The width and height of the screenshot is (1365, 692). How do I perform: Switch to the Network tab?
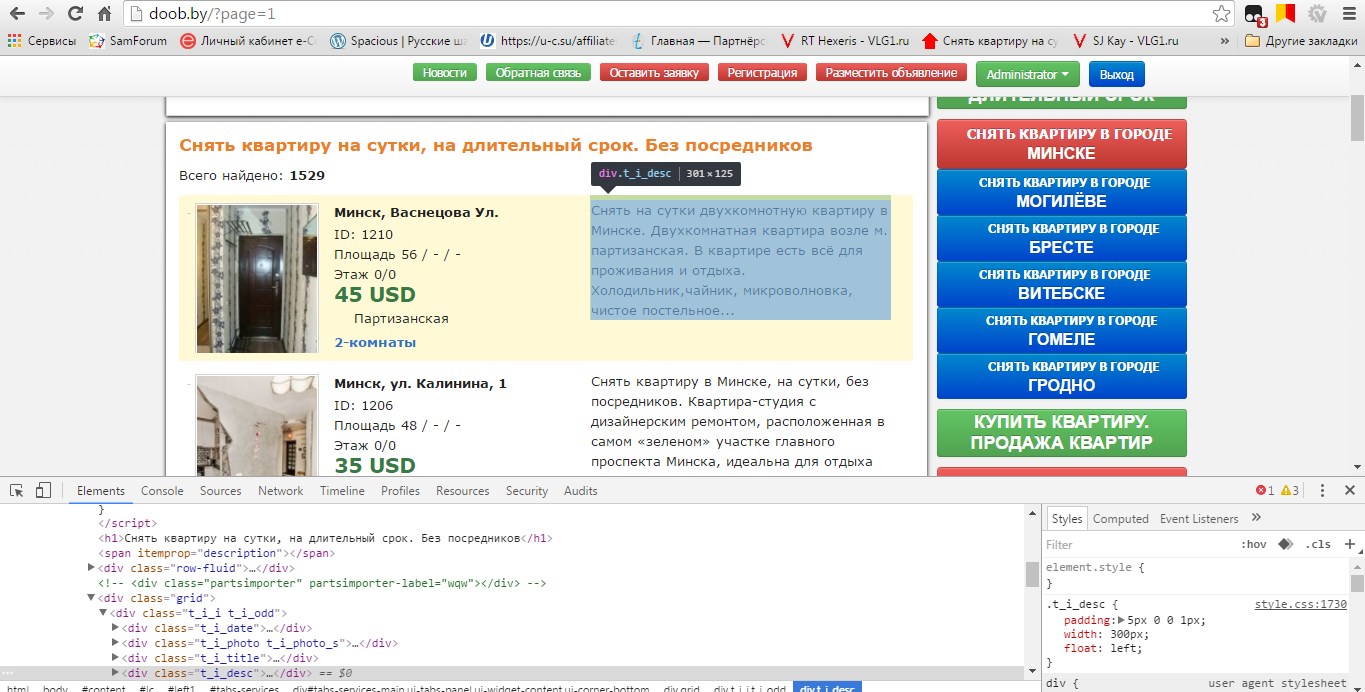(280, 491)
